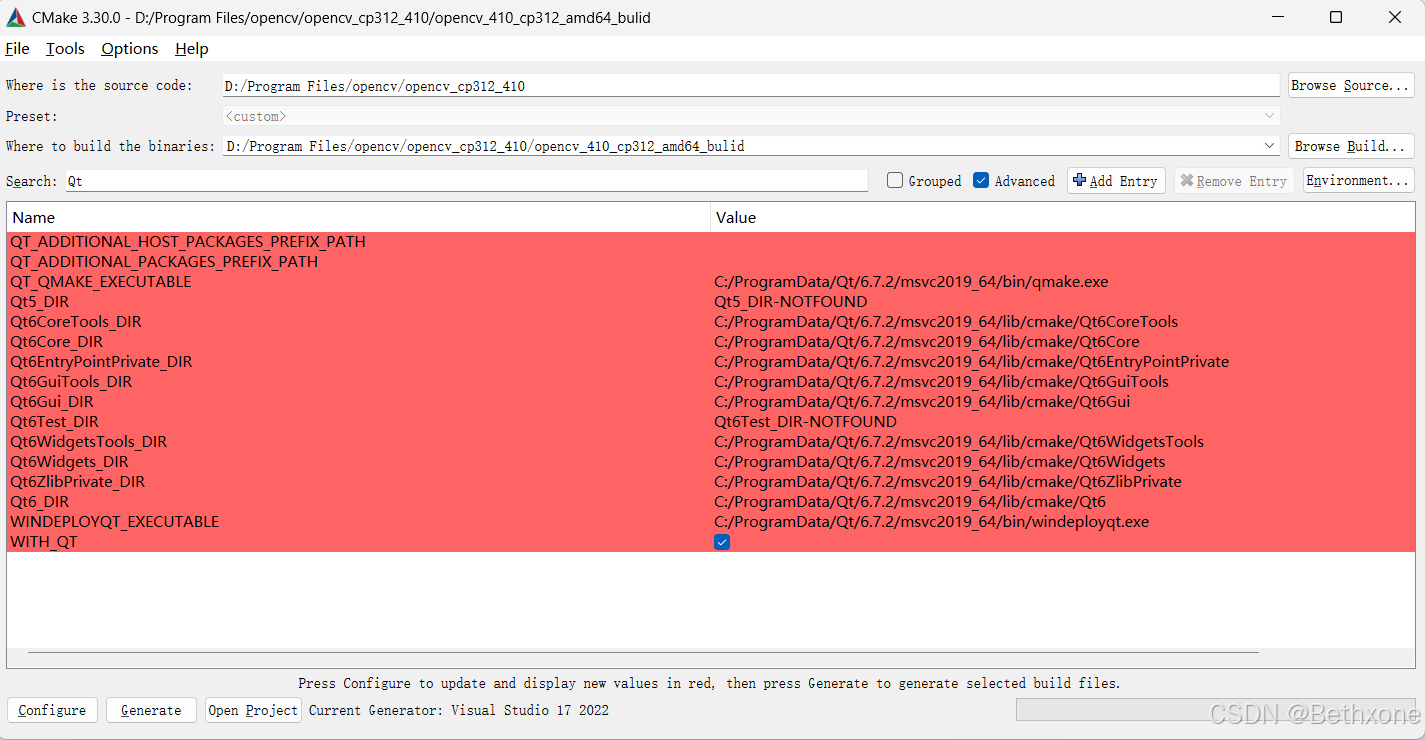Open the Help menu

(x=191, y=49)
